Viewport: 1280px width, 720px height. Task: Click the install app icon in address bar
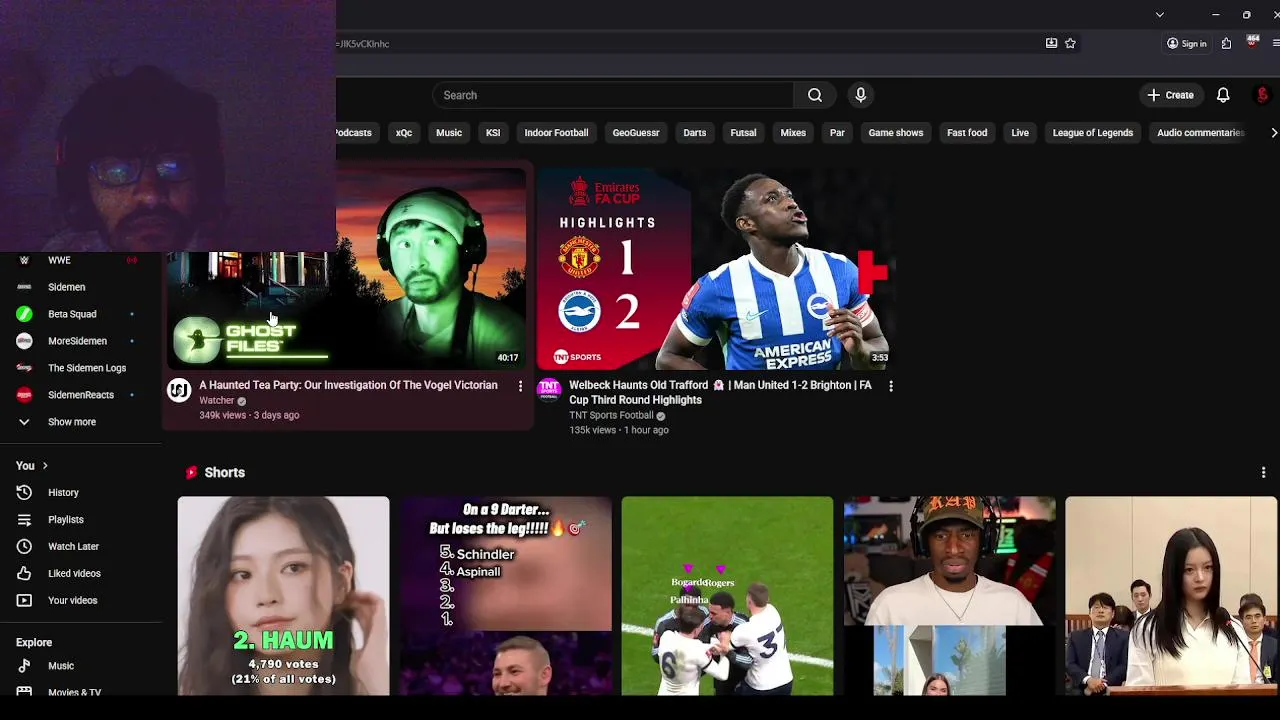tap(1051, 43)
